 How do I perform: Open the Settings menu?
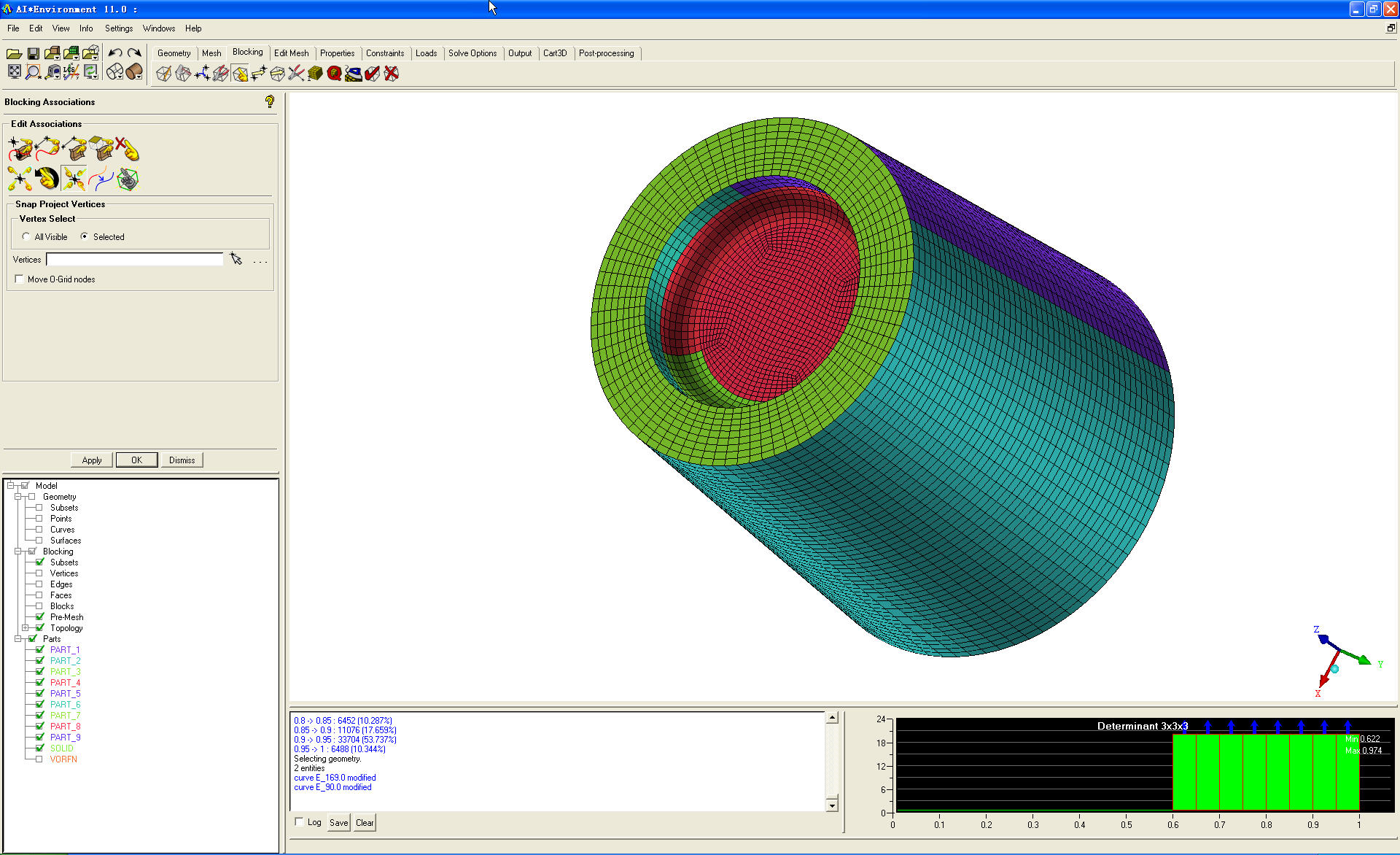(x=118, y=28)
